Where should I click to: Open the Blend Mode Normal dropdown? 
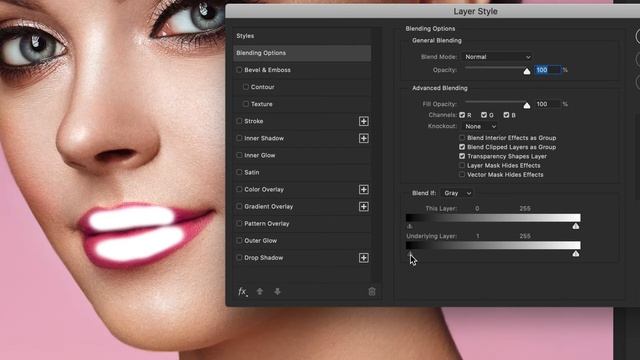click(498, 57)
